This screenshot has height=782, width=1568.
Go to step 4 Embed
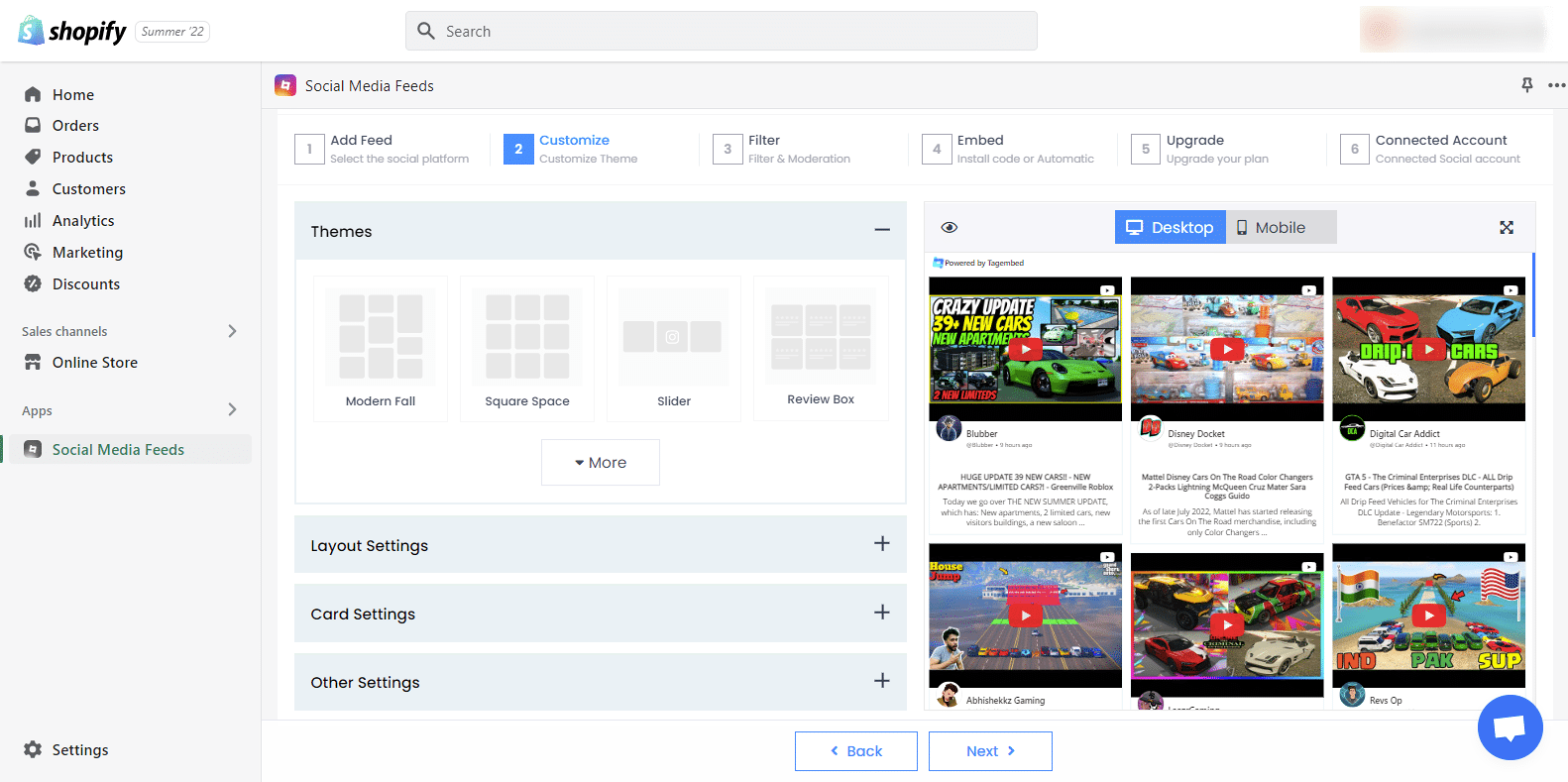[x=1008, y=149]
